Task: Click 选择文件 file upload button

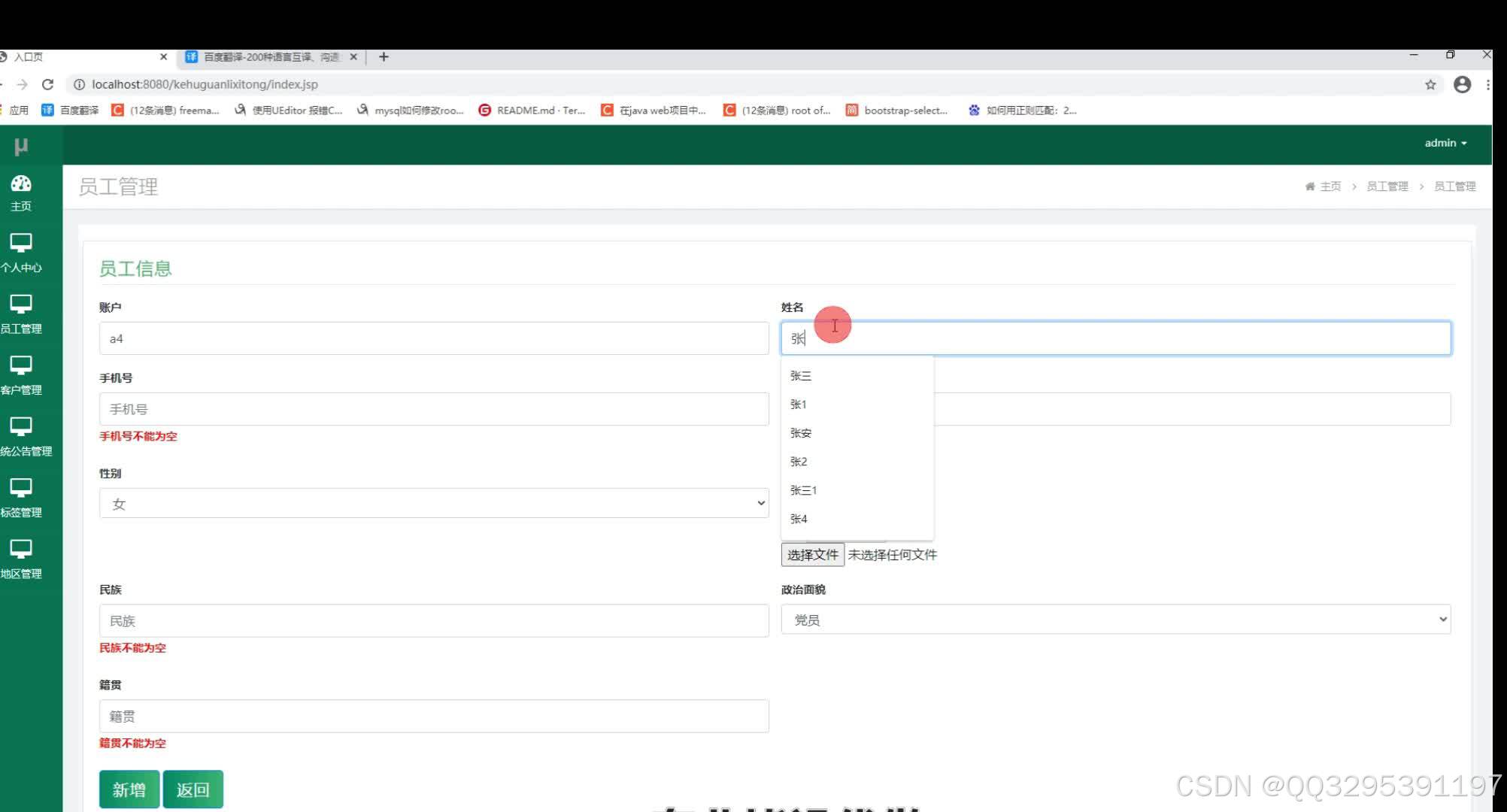Action: click(813, 555)
